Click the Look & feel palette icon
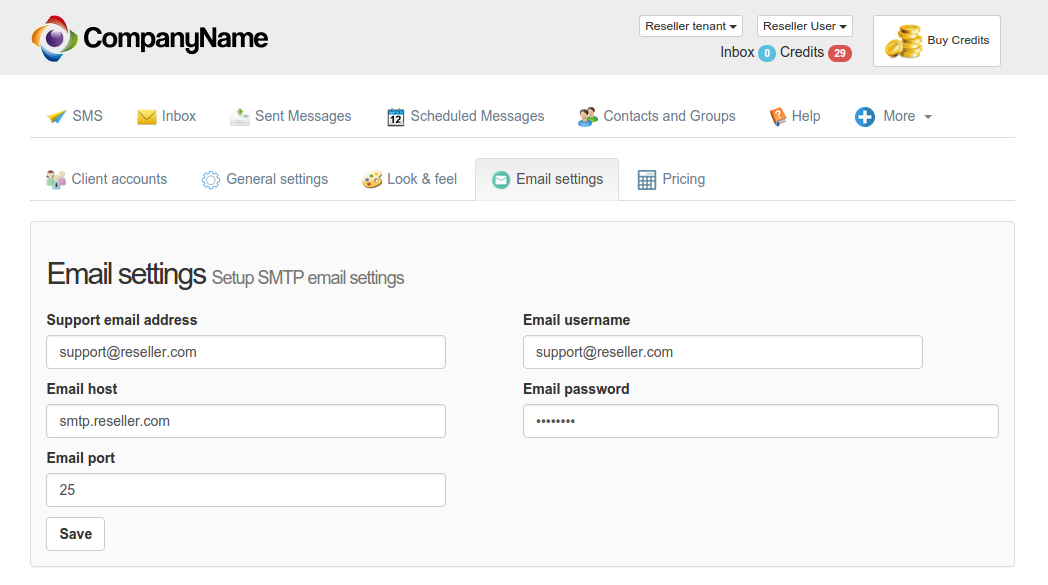Image resolution: width=1048 pixels, height=585 pixels. tap(371, 180)
